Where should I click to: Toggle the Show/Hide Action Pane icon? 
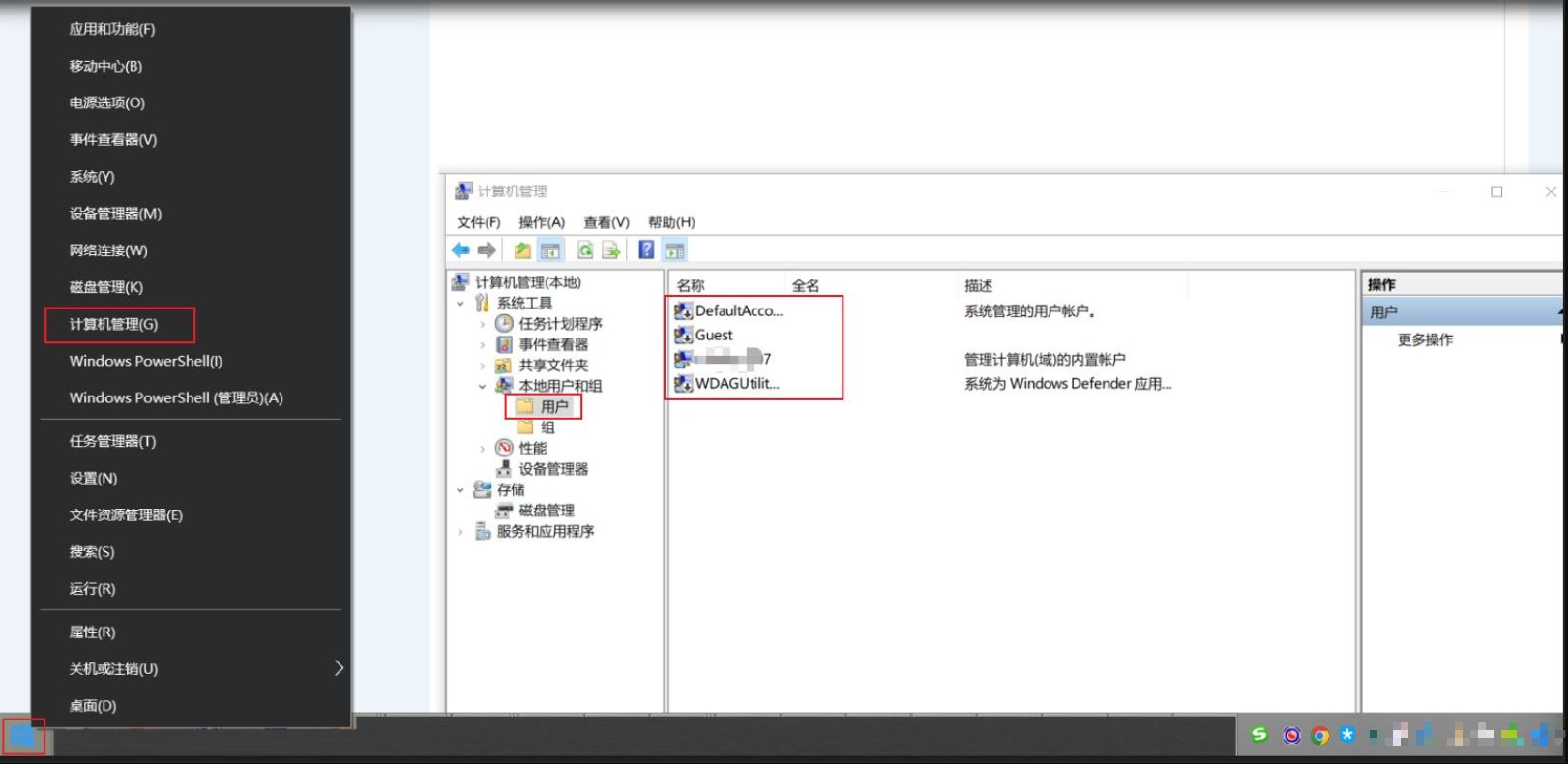click(674, 250)
